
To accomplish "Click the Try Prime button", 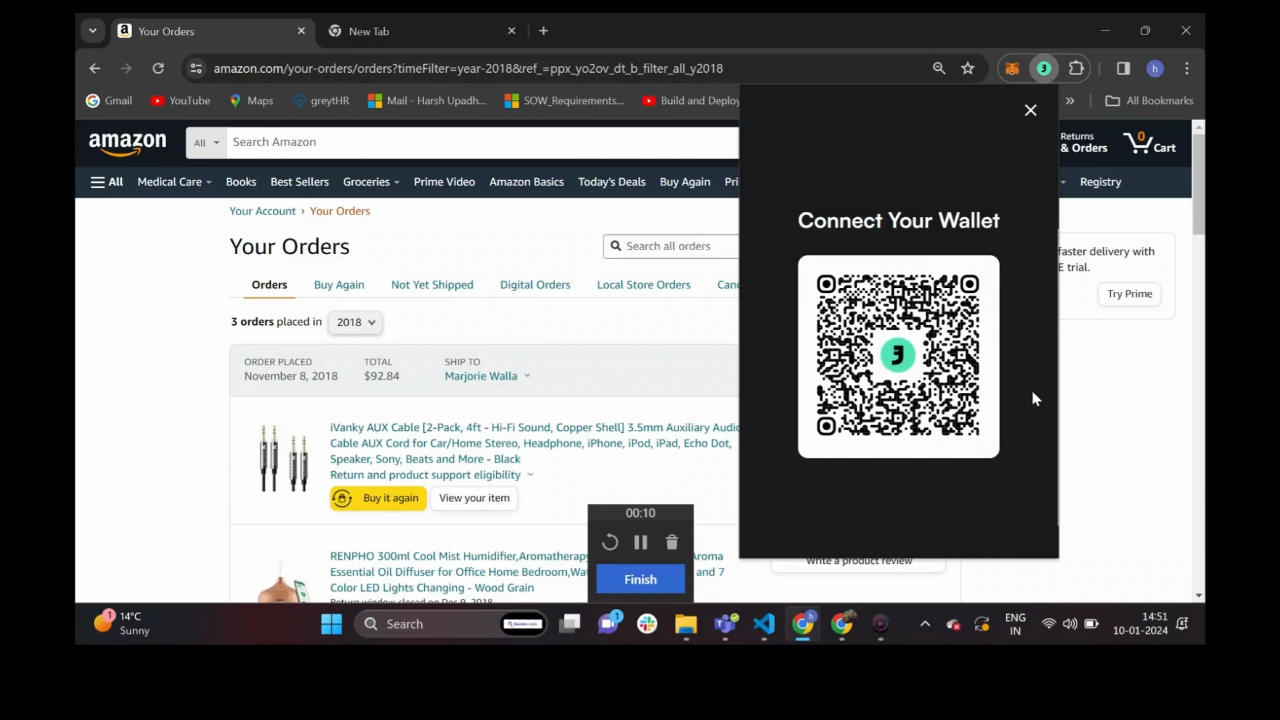I will [x=1129, y=294].
